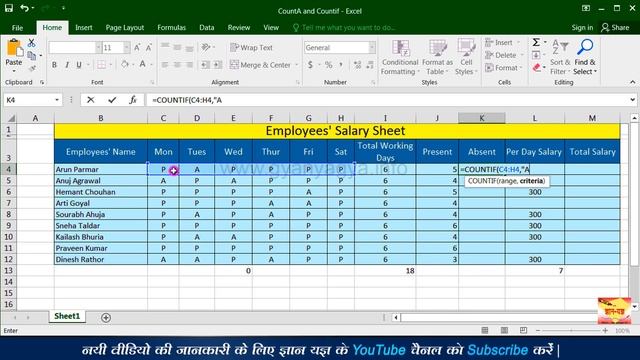Click Merge & Center button
This screenshot has height=360, width=640.
click(261, 65)
